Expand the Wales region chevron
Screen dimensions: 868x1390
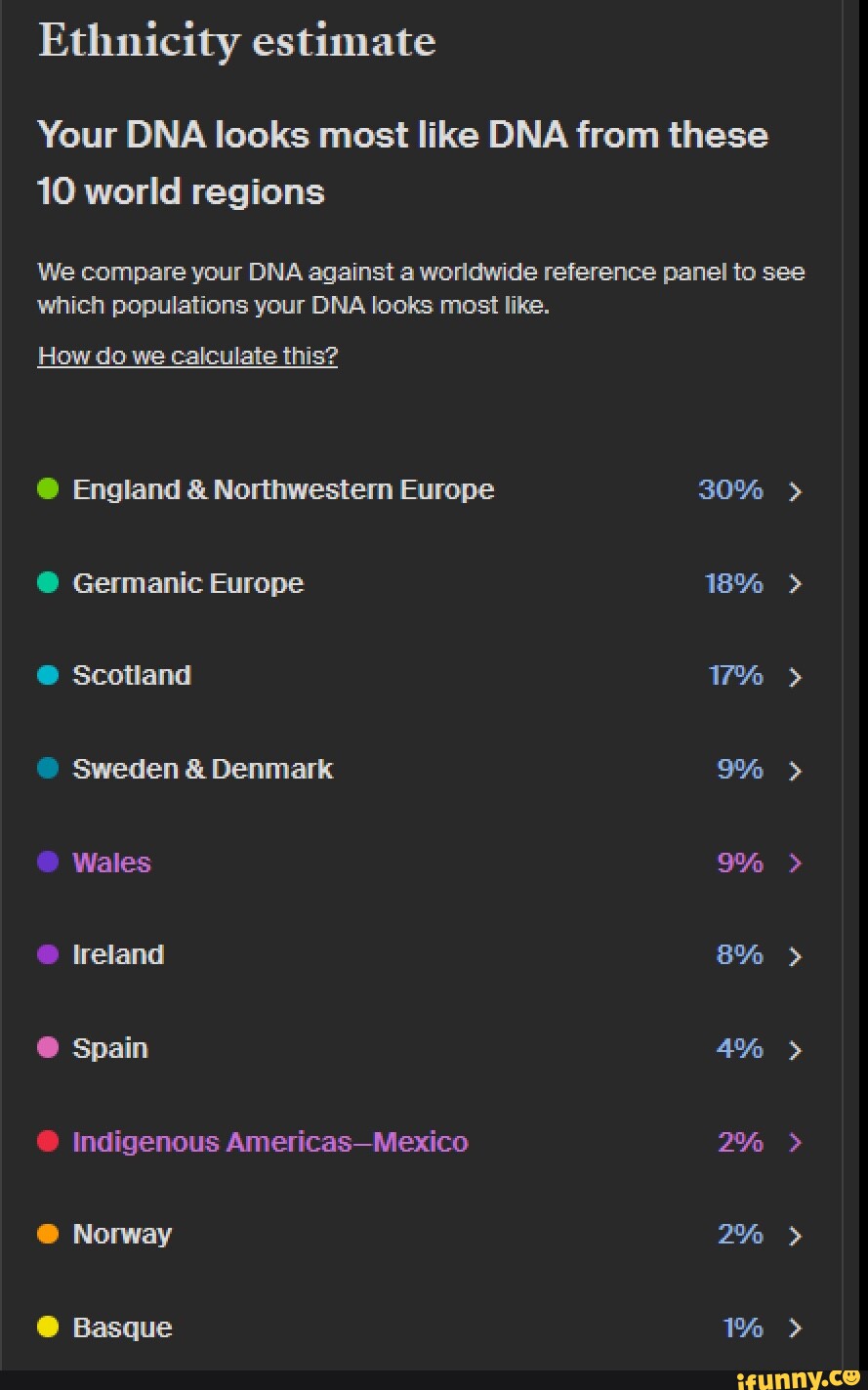796,863
